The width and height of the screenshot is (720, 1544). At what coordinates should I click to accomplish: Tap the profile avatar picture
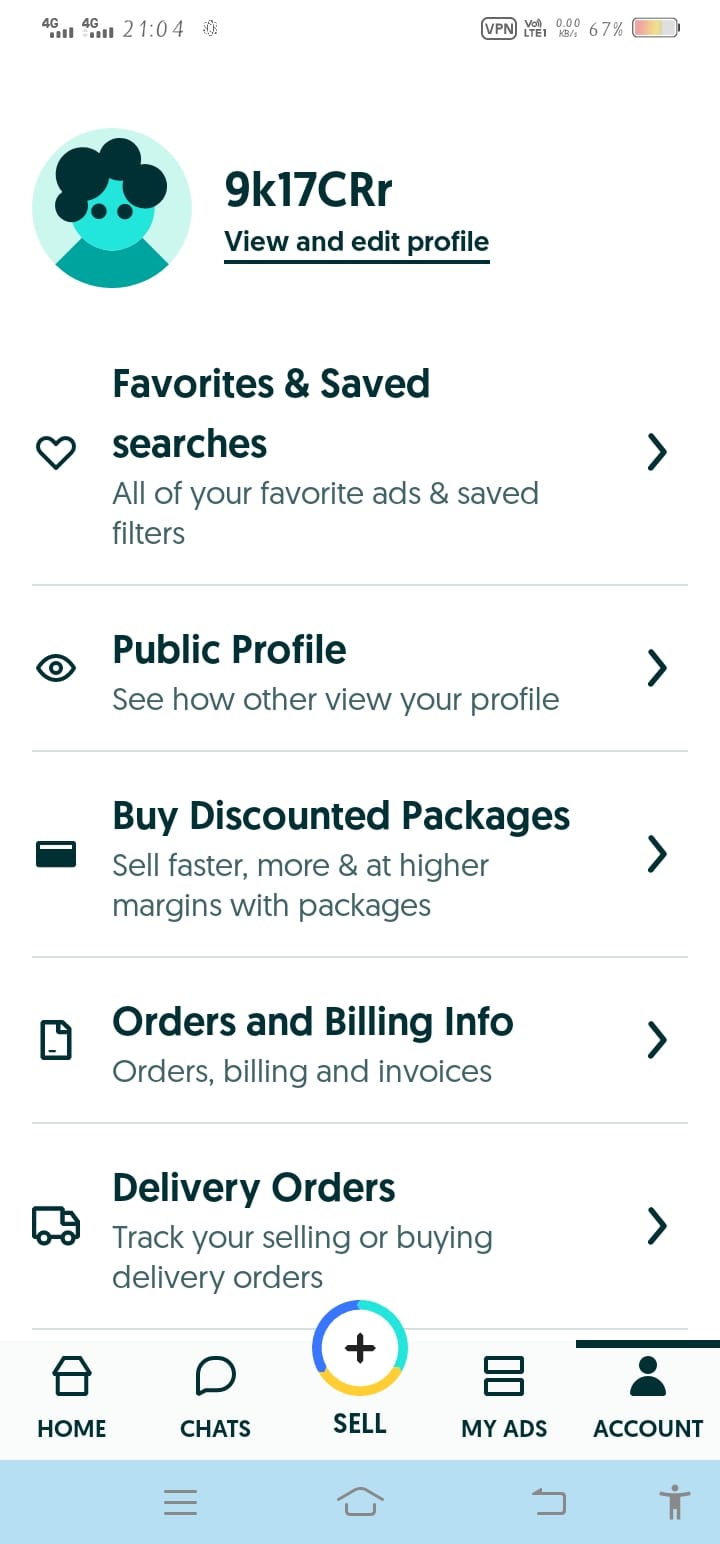coord(112,208)
